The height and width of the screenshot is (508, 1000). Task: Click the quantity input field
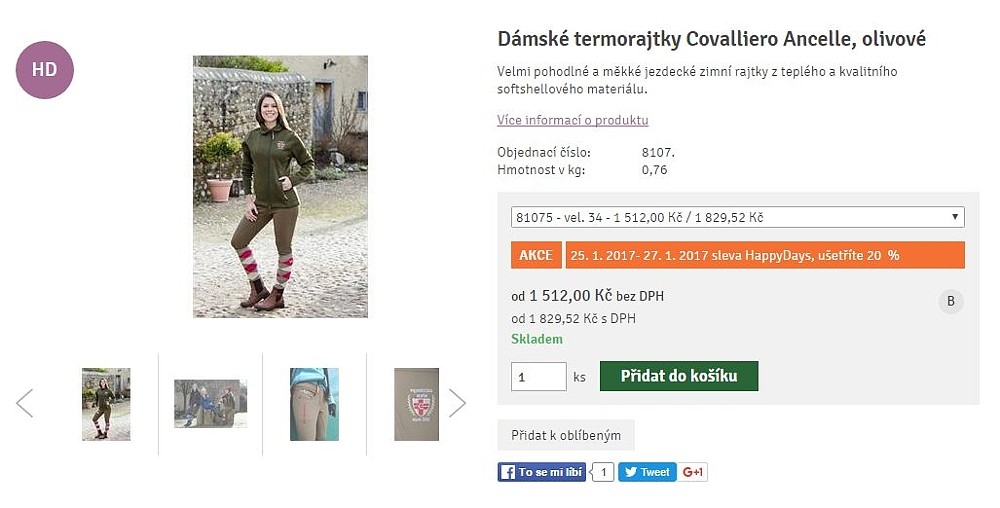click(x=538, y=377)
